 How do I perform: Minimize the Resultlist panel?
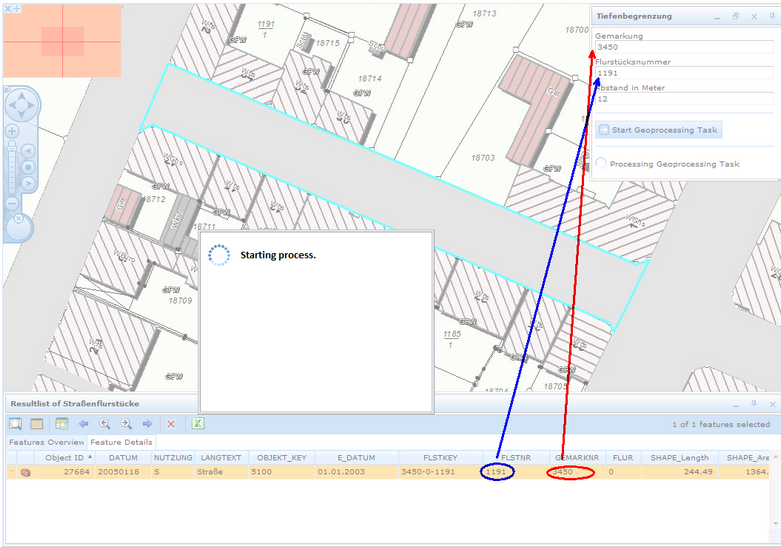[x=736, y=405]
